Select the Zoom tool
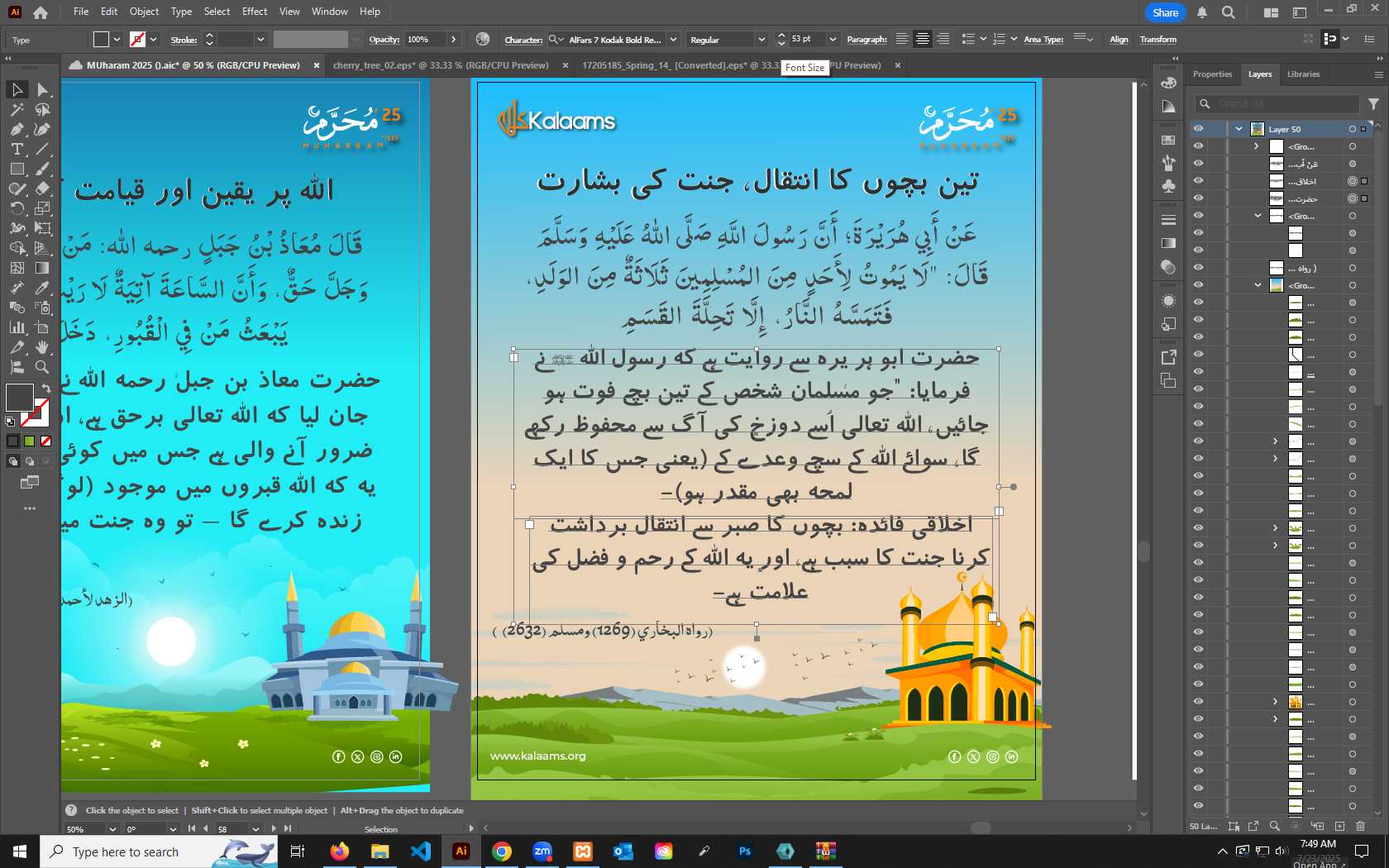This screenshot has height=868, width=1389. (x=42, y=367)
